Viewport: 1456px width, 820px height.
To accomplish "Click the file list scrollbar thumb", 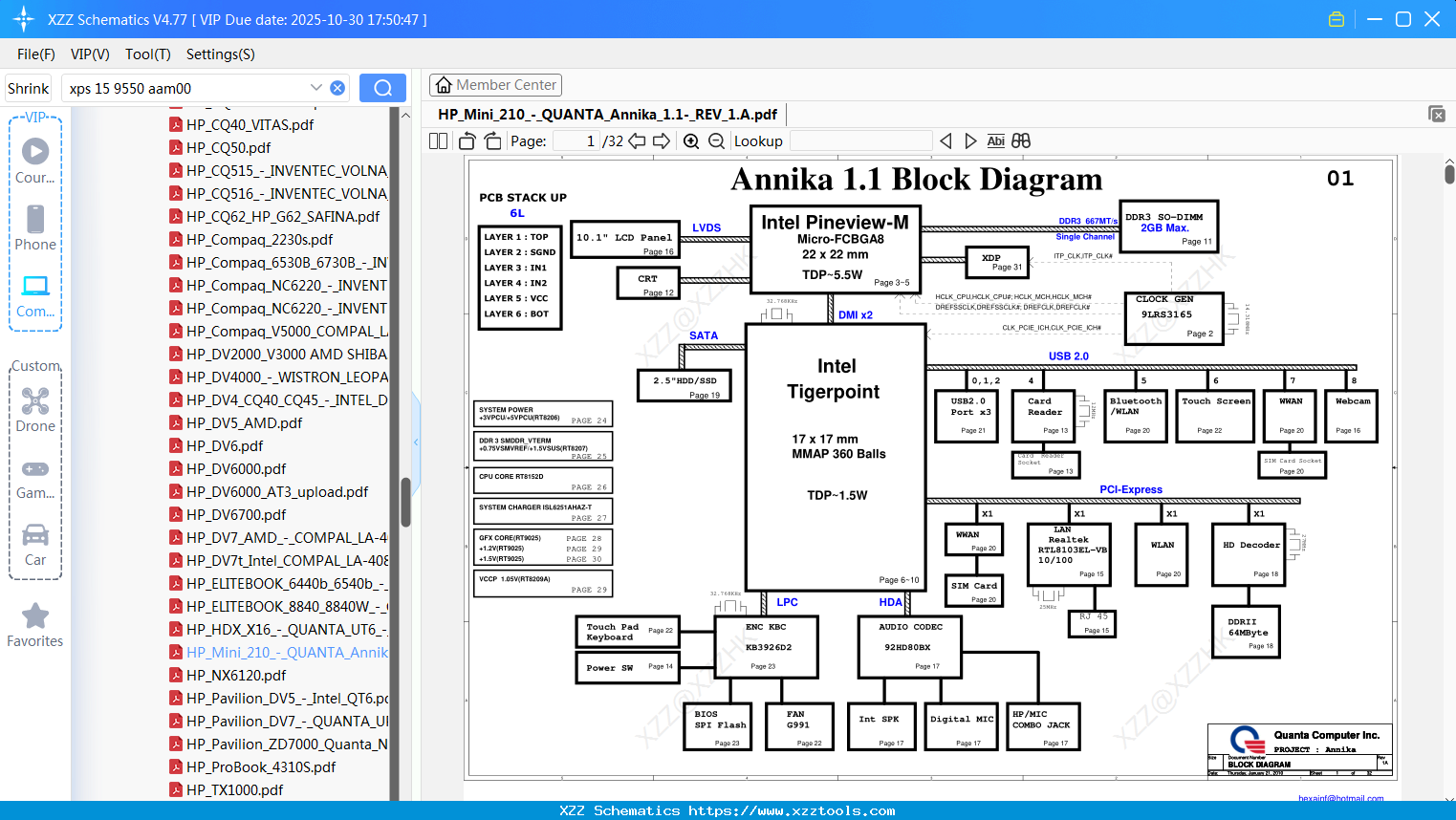I will coord(405,502).
